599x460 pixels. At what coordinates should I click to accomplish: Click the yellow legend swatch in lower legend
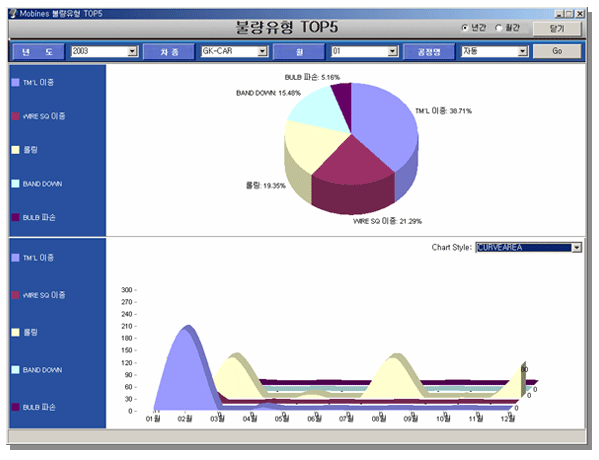click(x=15, y=332)
